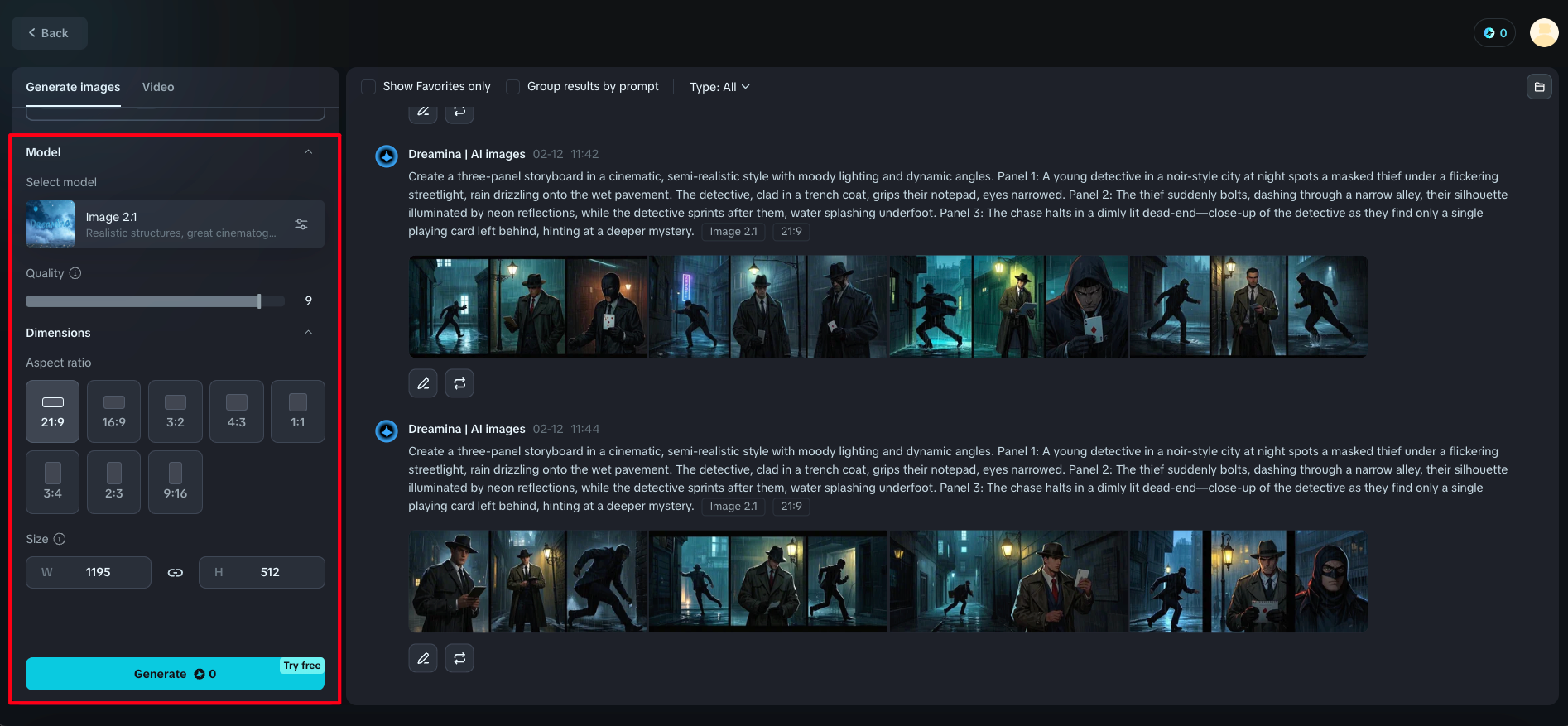Open second storyboard image of 11:42 batch

(x=768, y=306)
